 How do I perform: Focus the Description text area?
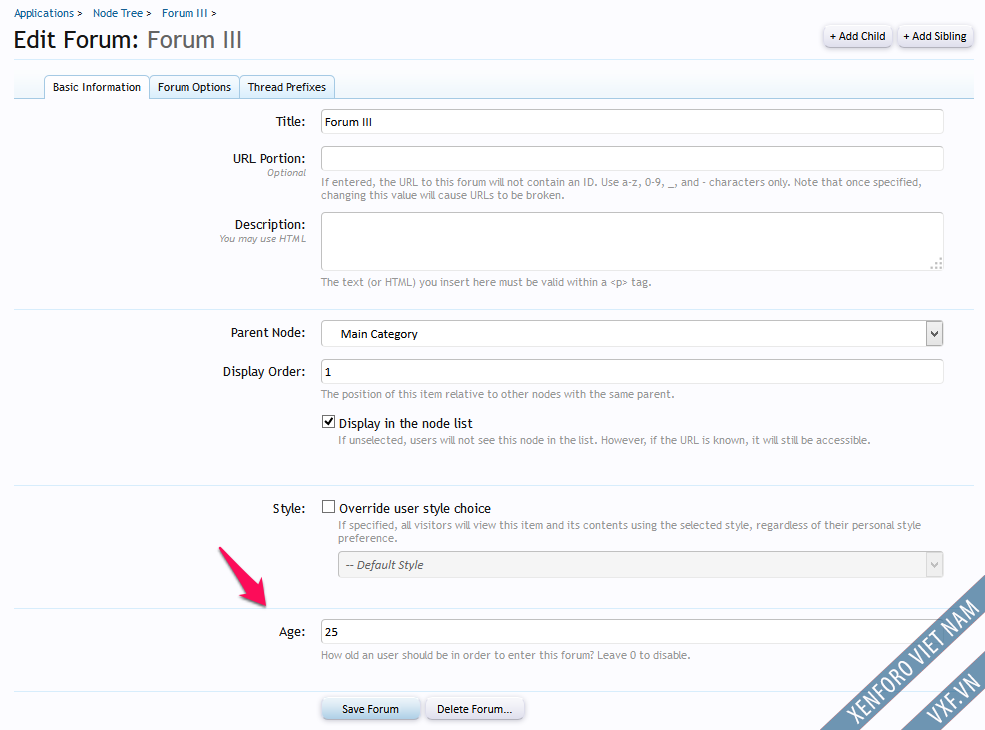[631, 241]
